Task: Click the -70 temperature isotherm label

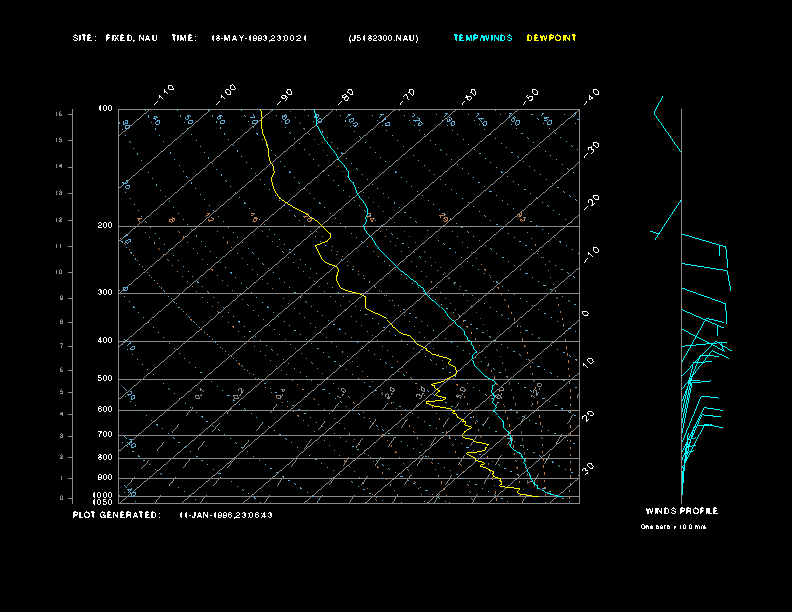Action: [407, 96]
